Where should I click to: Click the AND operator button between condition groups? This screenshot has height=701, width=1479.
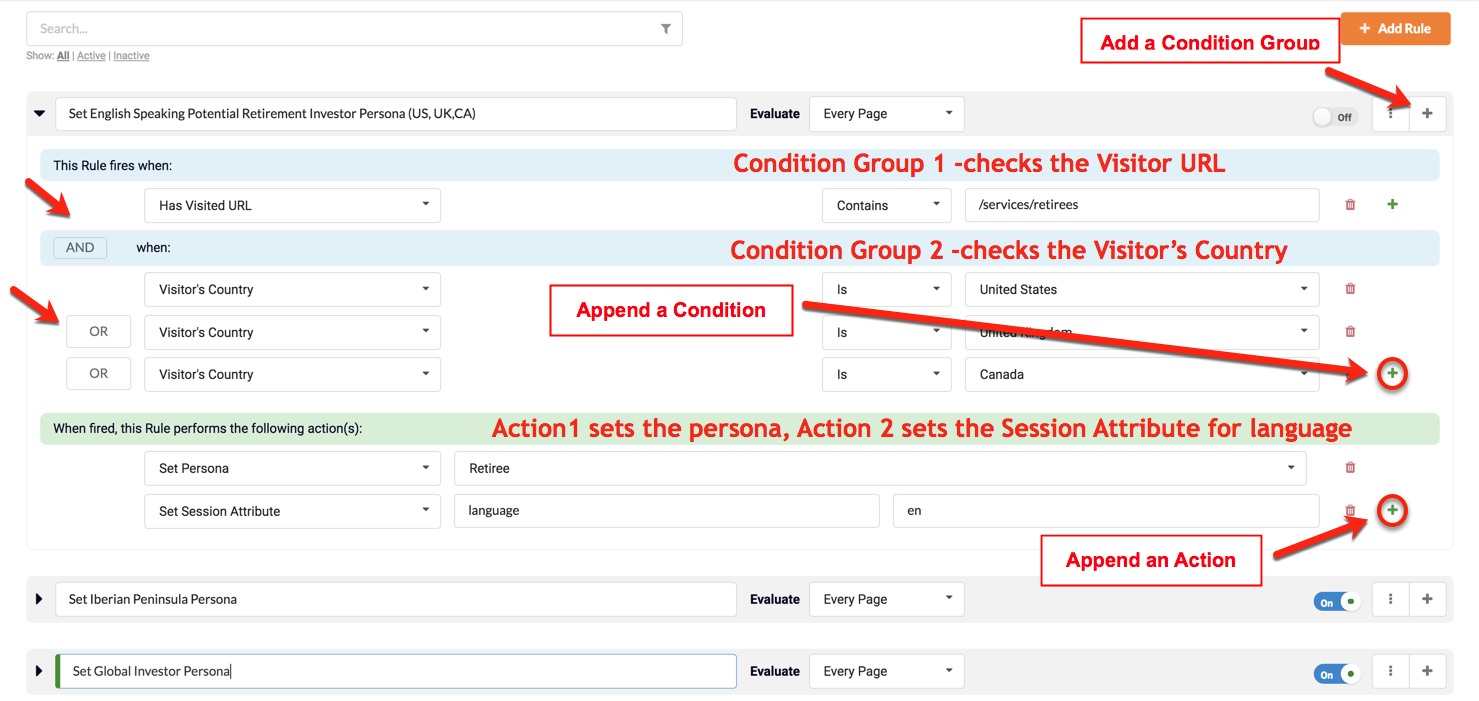(80, 248)
